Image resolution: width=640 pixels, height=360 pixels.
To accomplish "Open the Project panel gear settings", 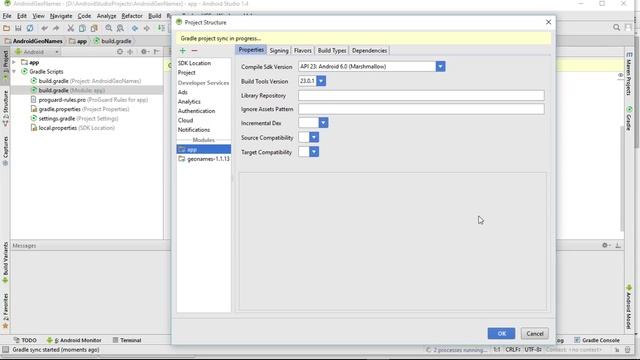I will click(144, 52).
